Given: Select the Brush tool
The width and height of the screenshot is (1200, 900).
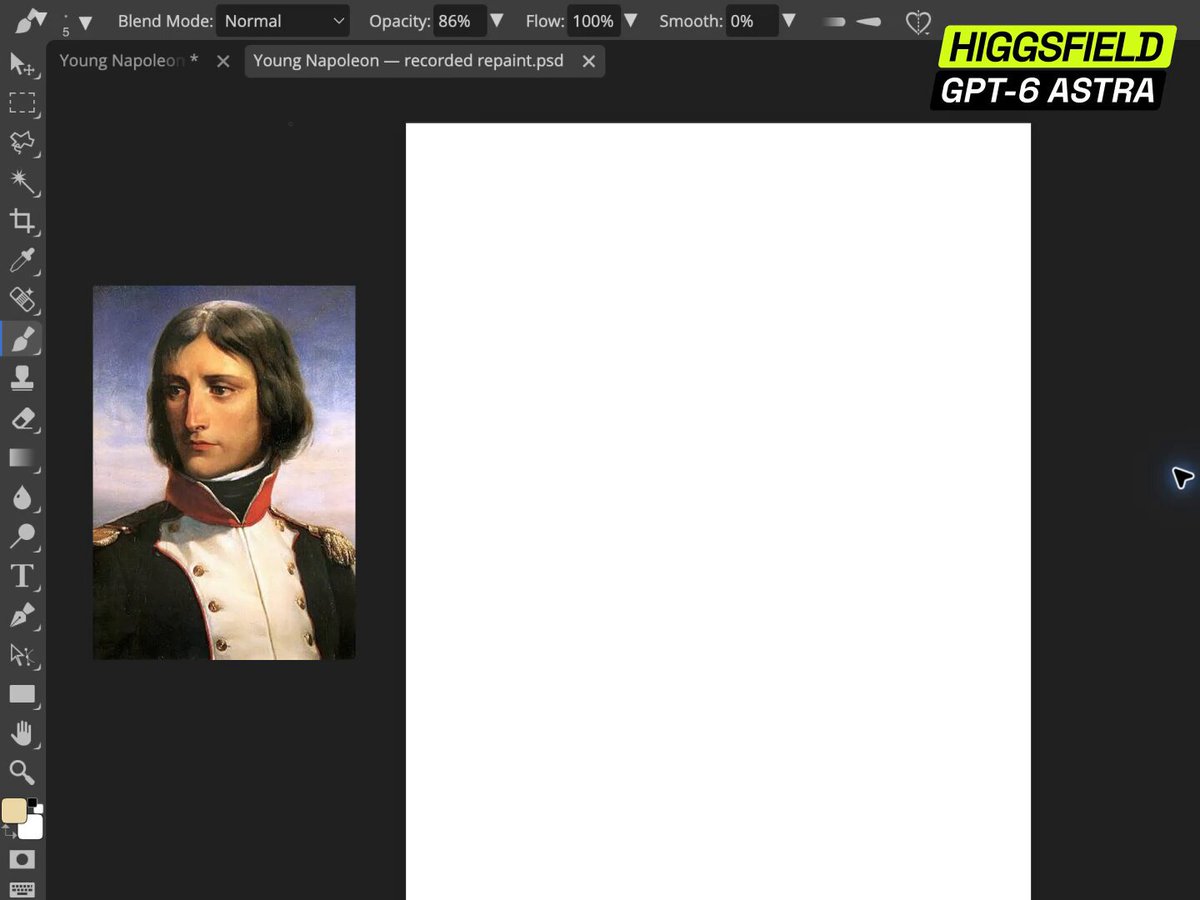Looking at the screenshot, I should 22,339.
